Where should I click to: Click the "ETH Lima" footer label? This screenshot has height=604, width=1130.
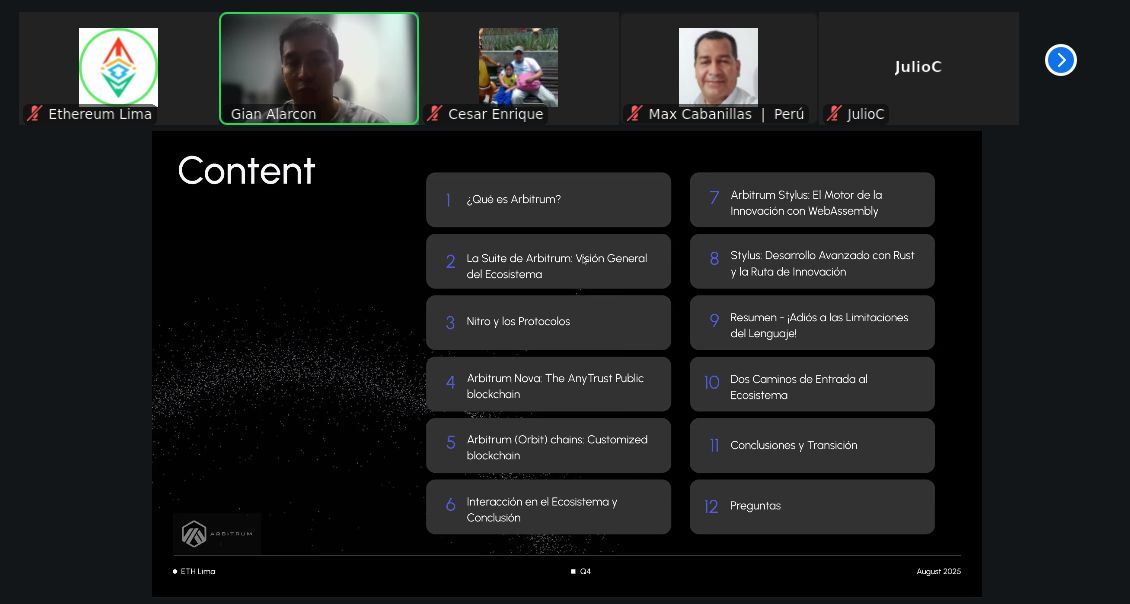[197, 572]
